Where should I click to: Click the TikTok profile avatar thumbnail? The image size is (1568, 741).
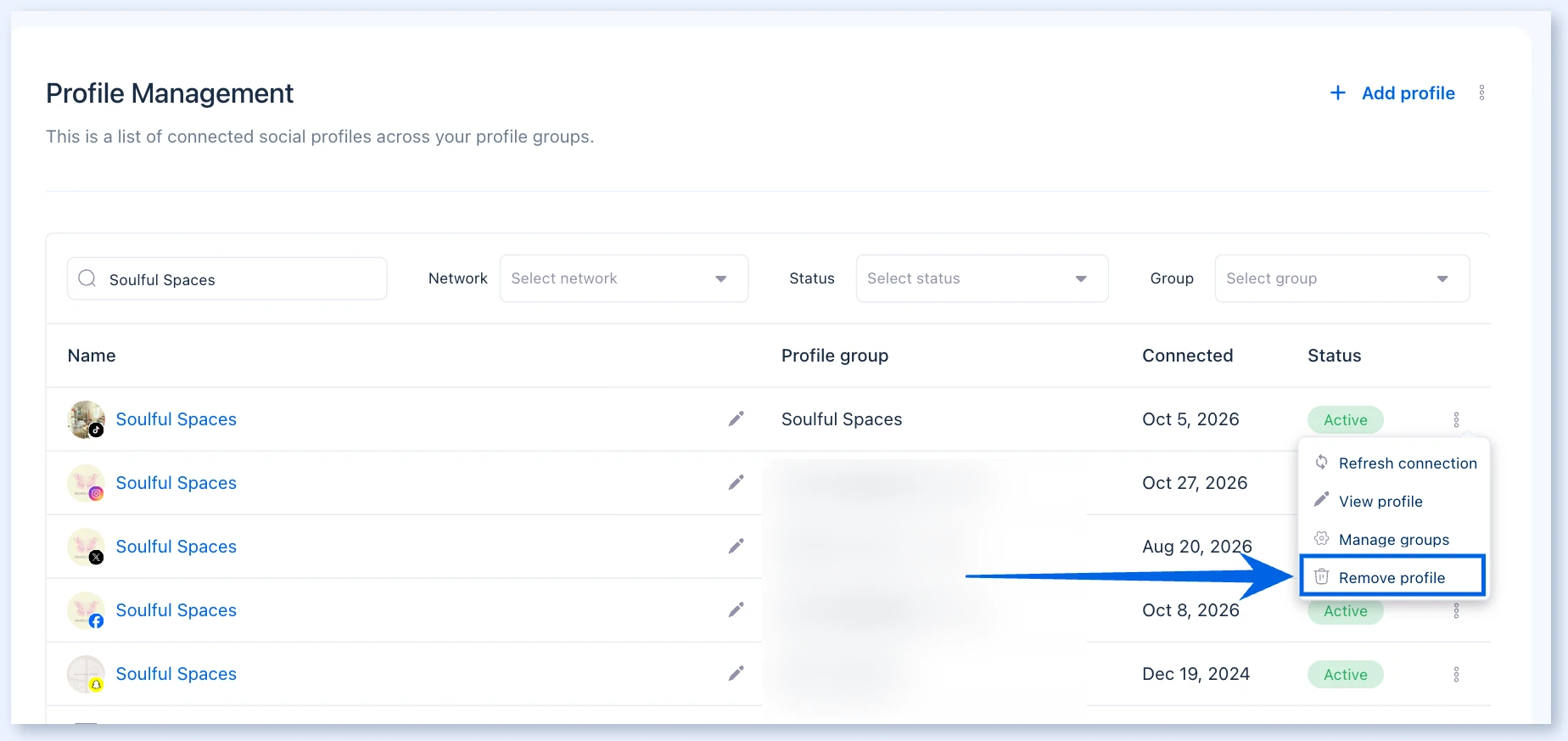point(86,419)
